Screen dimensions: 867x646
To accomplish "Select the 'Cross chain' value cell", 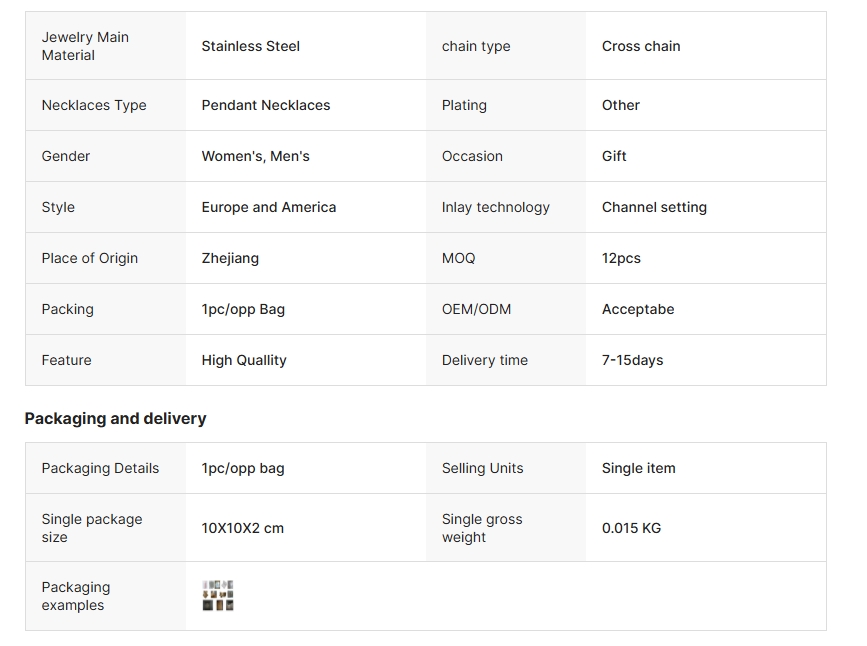I will [641, 46].
